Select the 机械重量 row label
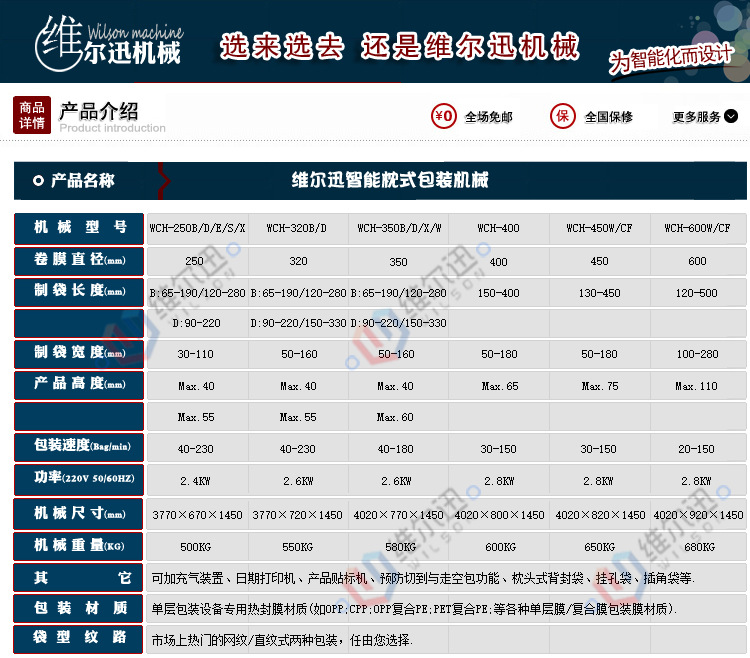This screenshot has width=750, height=658. [80, 546]
